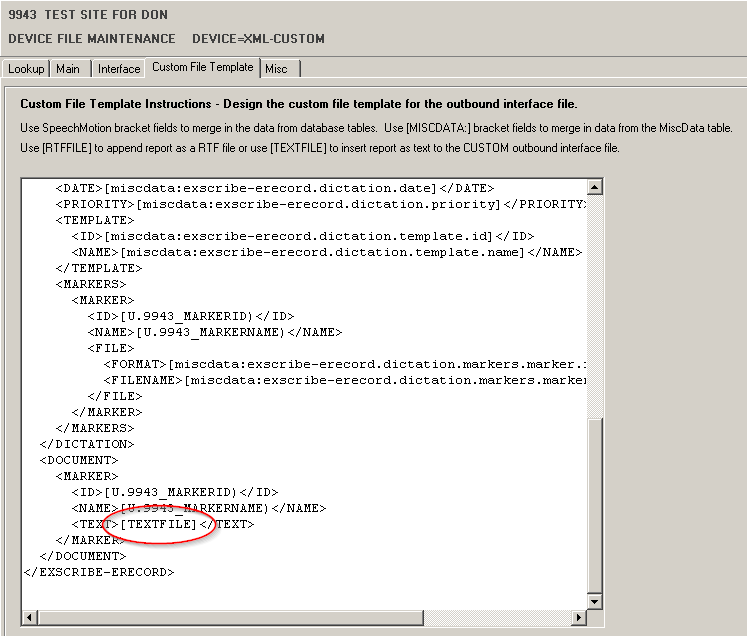This screenshot has height=636, width=747.
Task: Click the vertical scrollbar up arrow
Action: coord(595,187)
